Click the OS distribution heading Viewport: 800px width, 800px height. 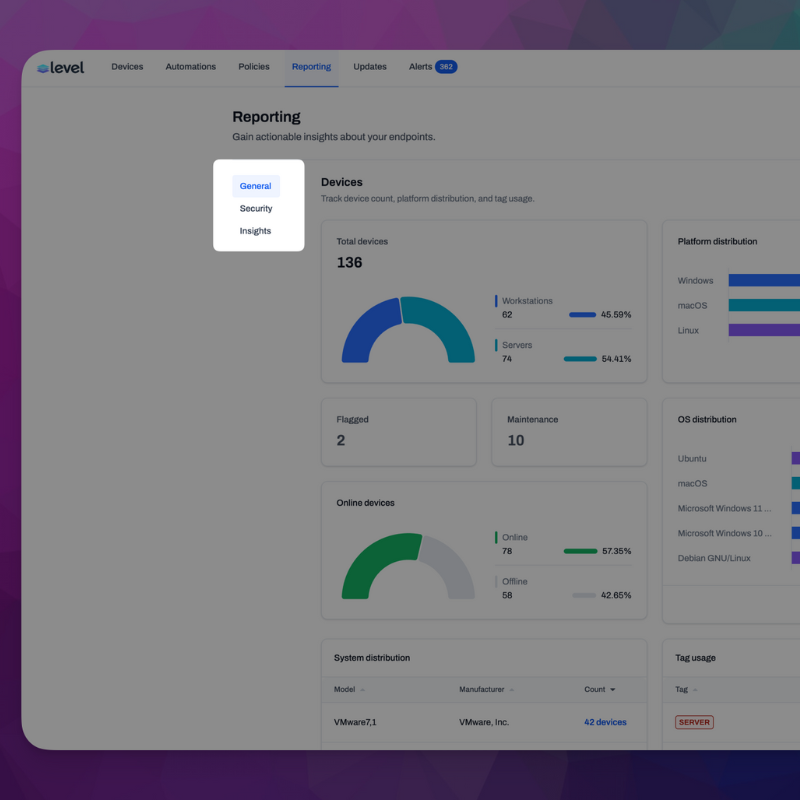(707, 419)
